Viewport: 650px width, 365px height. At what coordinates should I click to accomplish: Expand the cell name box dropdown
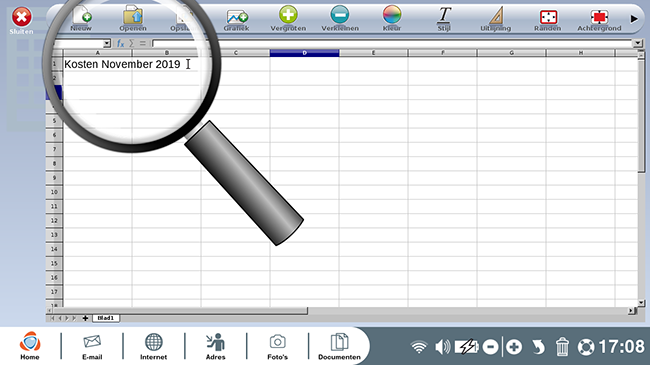[x=107, y=44]
